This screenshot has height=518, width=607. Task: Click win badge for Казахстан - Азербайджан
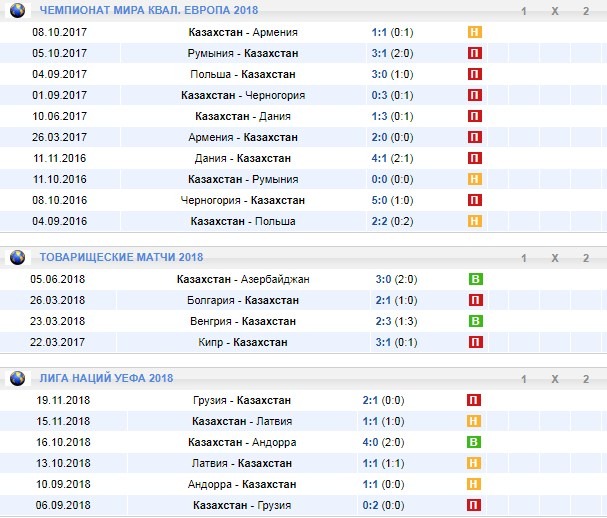[476, 279]
